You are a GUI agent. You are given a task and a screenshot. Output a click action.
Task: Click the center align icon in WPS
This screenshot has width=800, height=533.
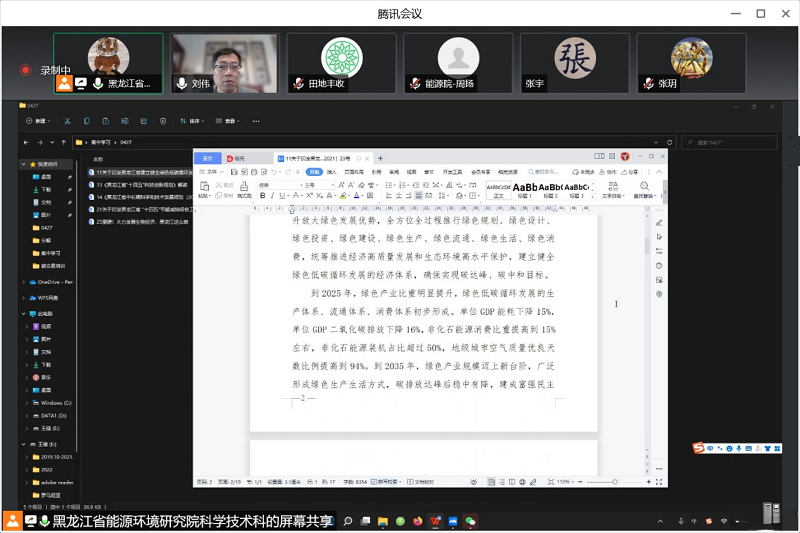(399, 195)
